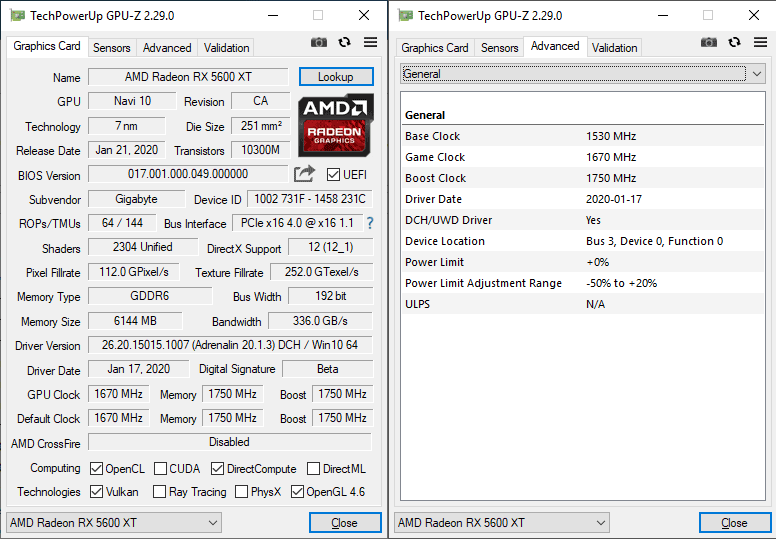Open Validation tab in right window
Viewport: 776px width, 539px height.
pyautogui.click(x=615, y=48)
